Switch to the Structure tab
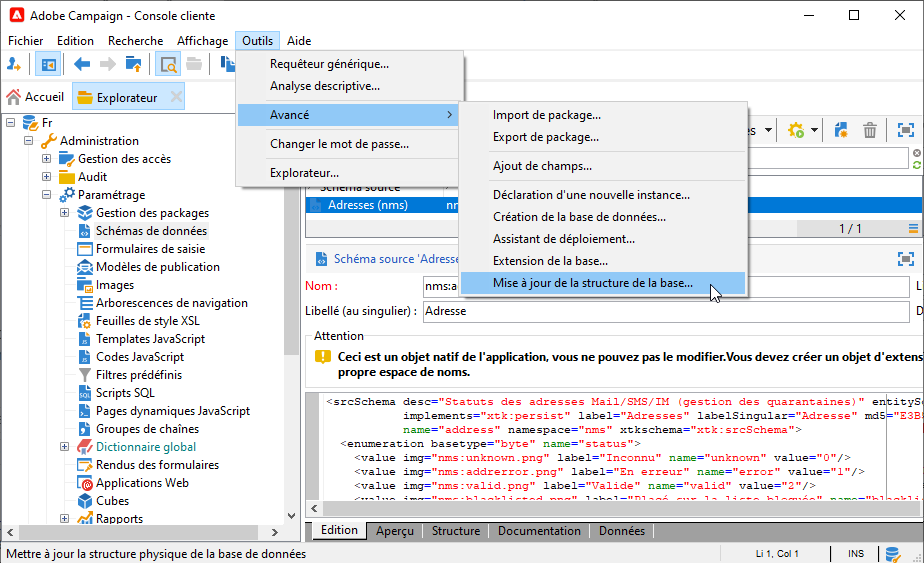 click(455, 531)
